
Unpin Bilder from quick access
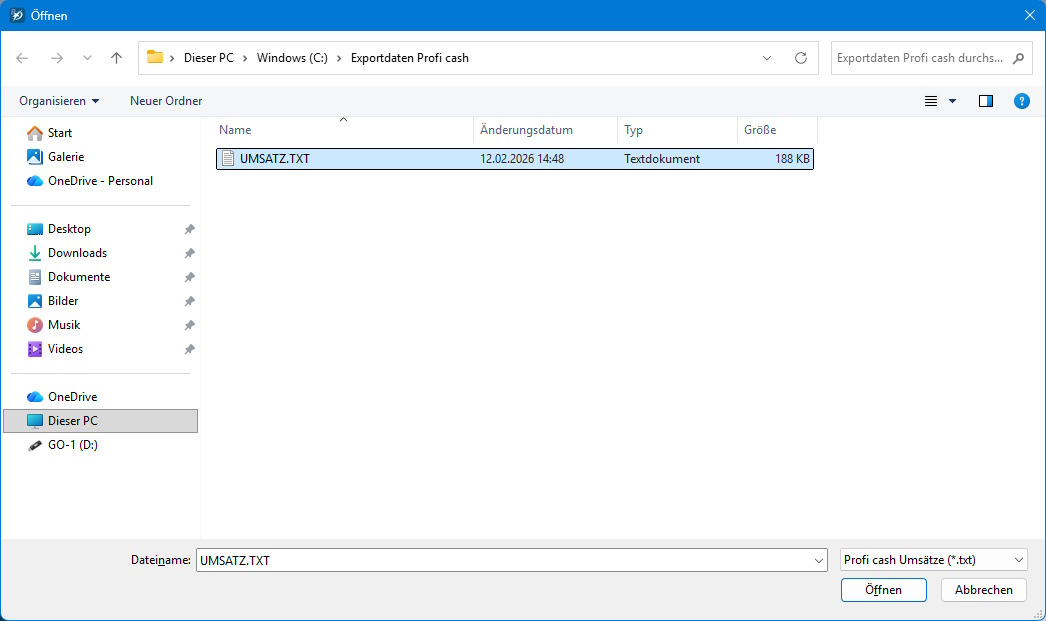(189, 300)
